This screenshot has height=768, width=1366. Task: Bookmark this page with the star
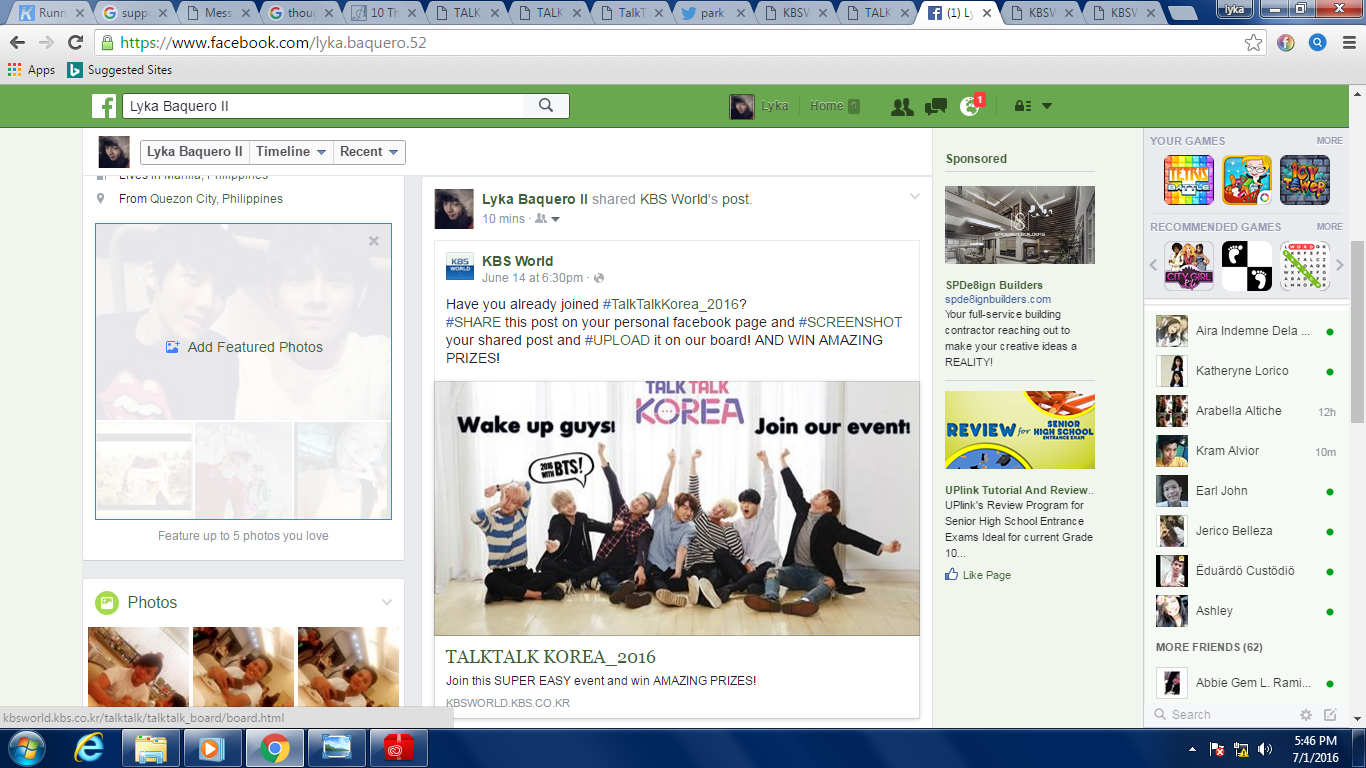point(1253,43)
